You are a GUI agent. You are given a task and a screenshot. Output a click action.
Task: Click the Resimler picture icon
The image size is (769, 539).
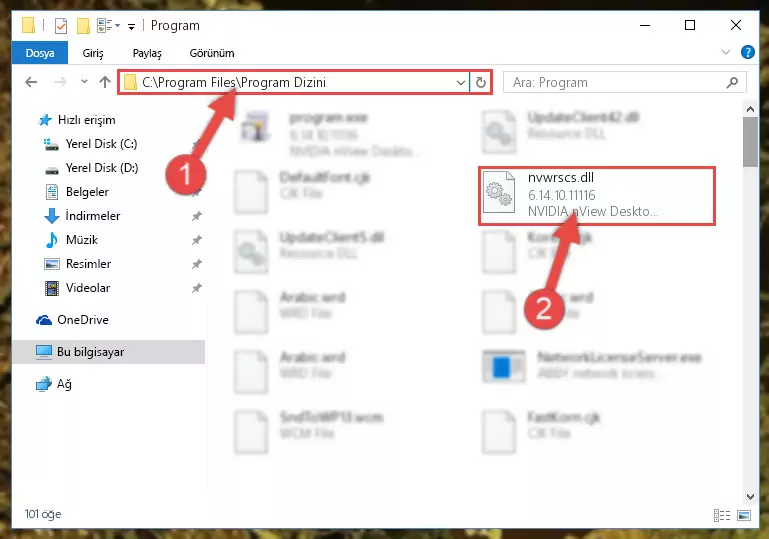[51, 264]
